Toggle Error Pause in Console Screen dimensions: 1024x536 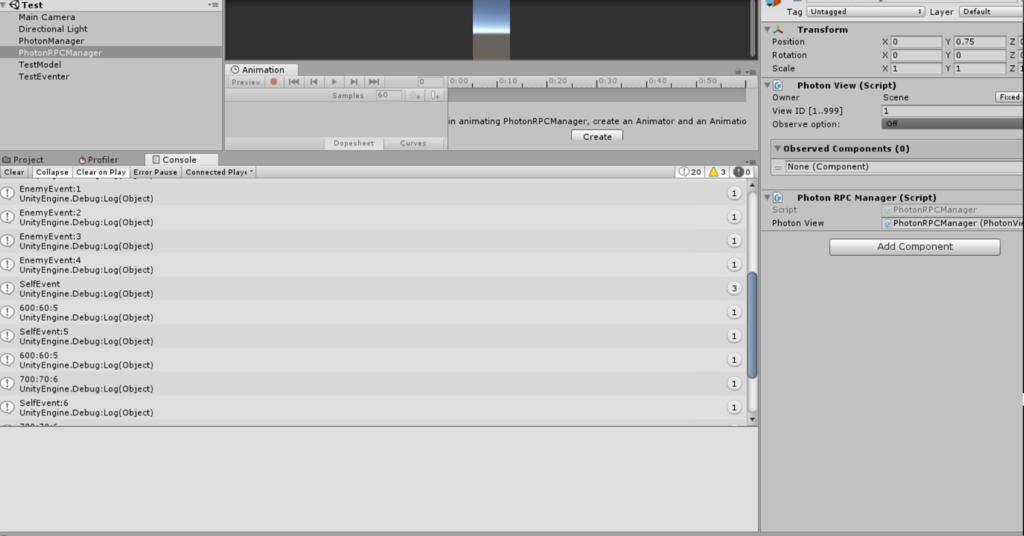click(x=155, y=172)
